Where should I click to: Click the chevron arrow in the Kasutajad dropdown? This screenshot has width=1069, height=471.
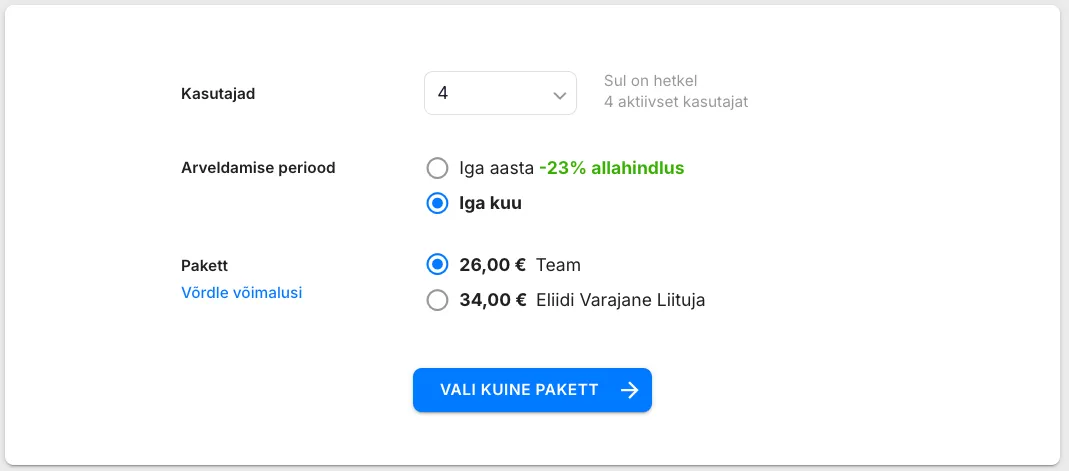tap(559, 95)
